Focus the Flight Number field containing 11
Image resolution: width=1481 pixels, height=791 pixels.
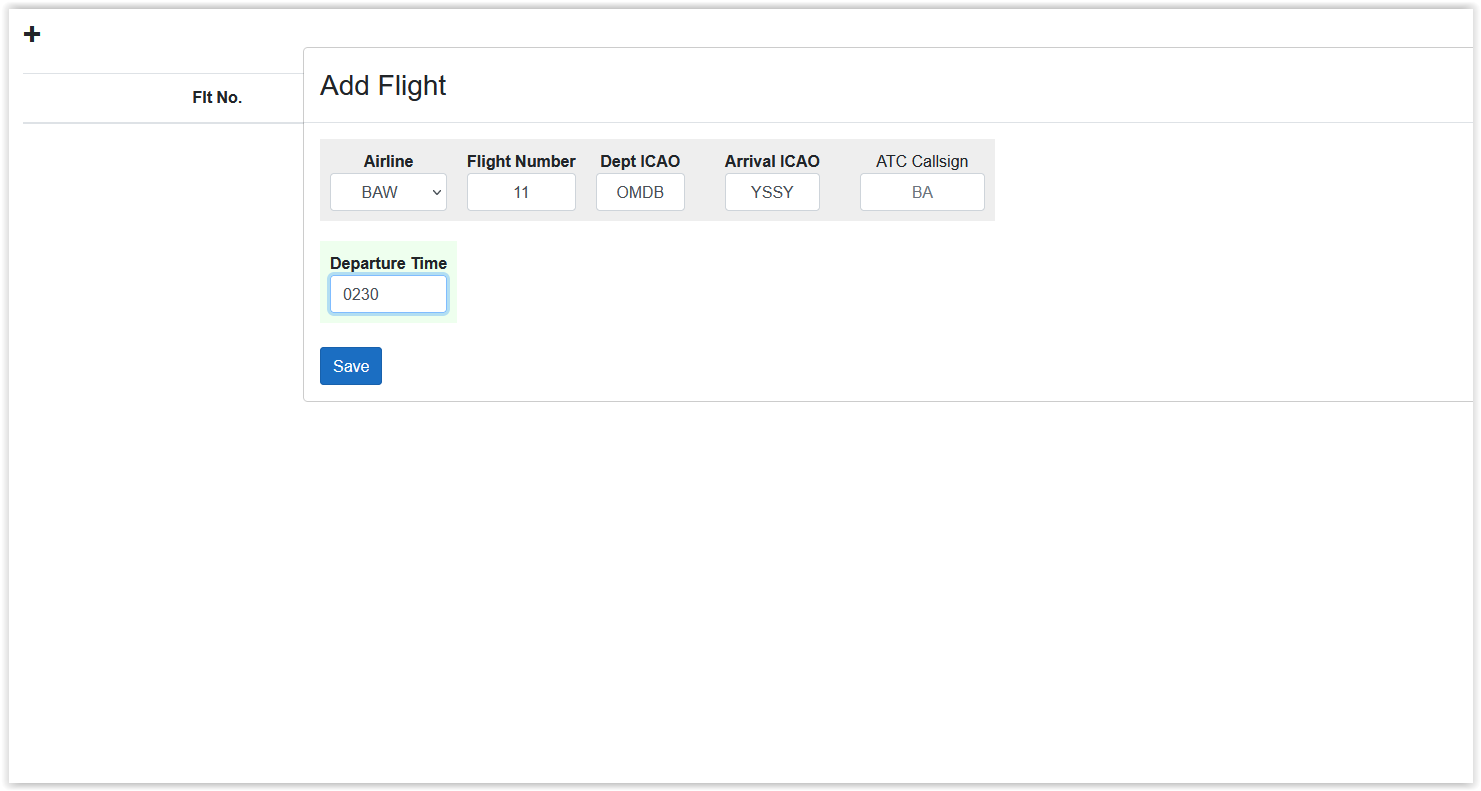(521, 192)
